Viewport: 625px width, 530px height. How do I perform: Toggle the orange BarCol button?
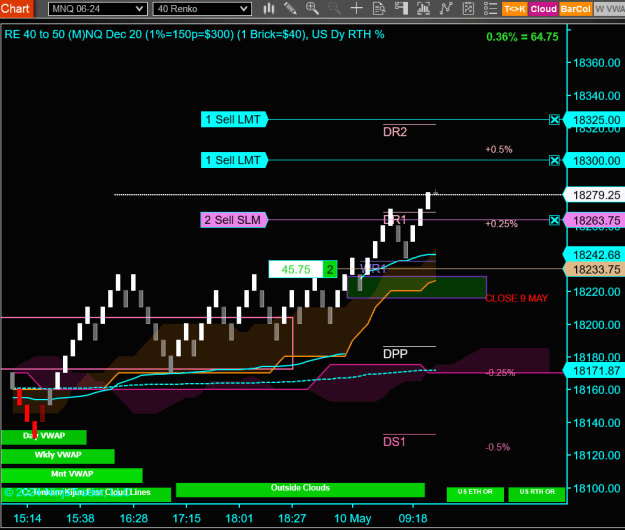(575, 9)
